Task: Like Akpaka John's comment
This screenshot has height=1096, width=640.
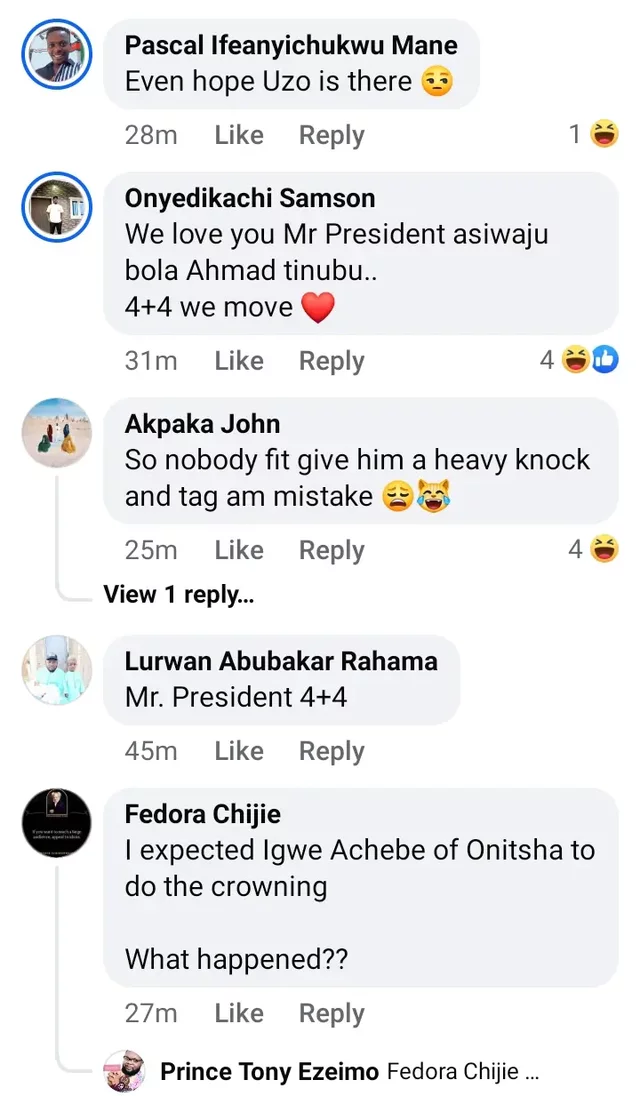Action: point(239,550)
